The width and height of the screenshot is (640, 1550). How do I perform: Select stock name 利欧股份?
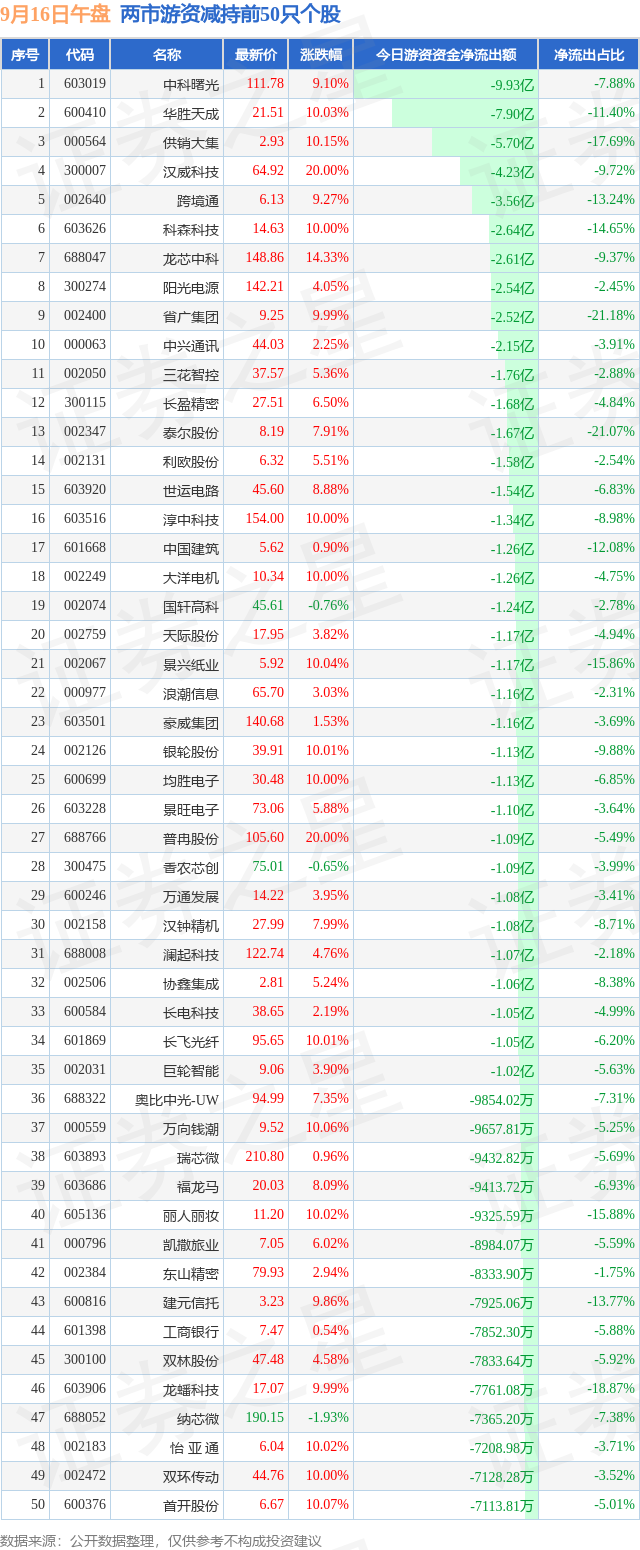(x=190, y=461)
